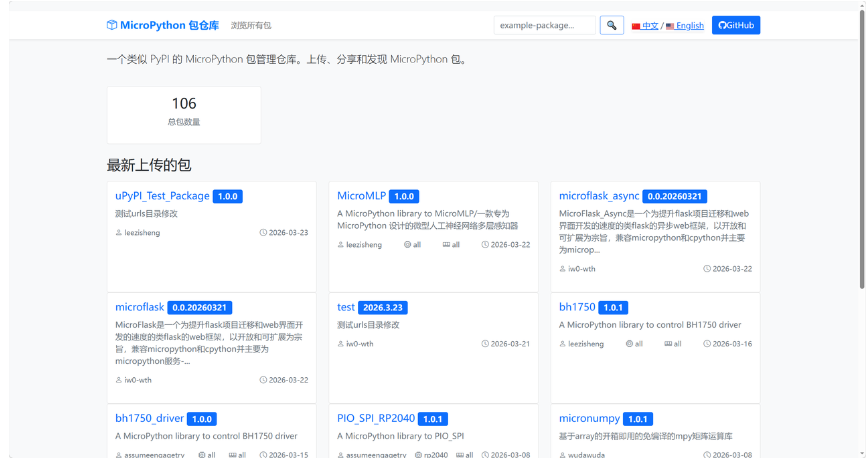Click the search magnifier button
The width and height of the screenshot is (867, 474).
pyautogui.click(x=612, y=25)
